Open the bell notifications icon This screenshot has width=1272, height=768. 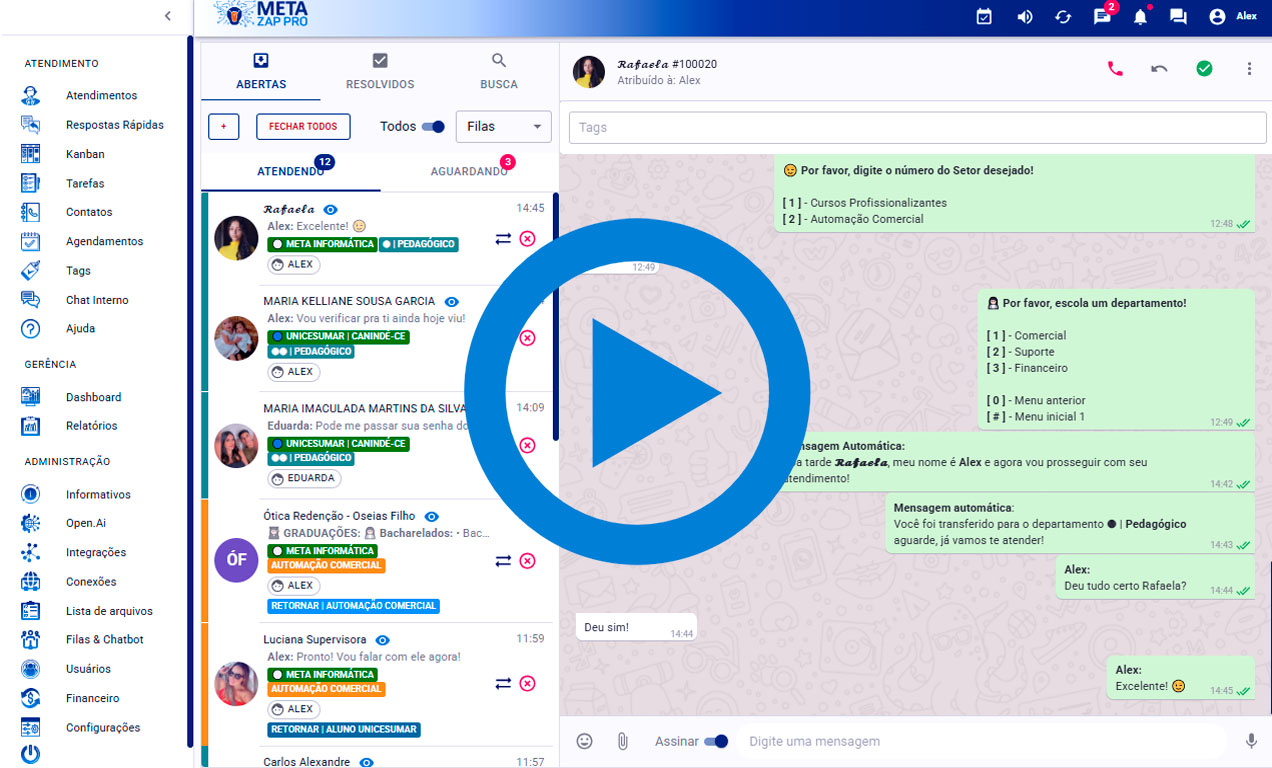click(1140, 16)
